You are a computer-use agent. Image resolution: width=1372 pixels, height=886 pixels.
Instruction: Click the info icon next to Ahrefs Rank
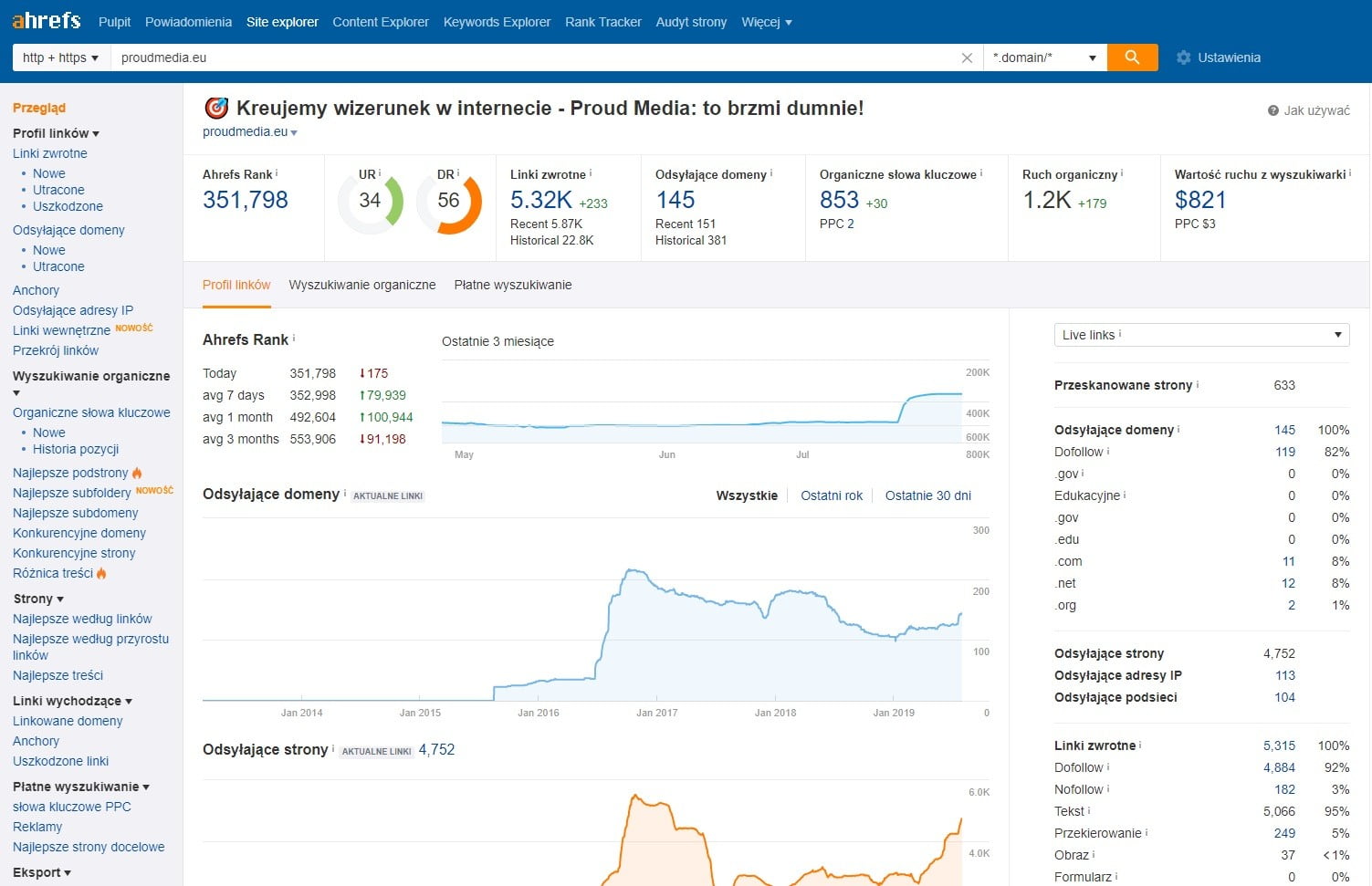[277, 172]
